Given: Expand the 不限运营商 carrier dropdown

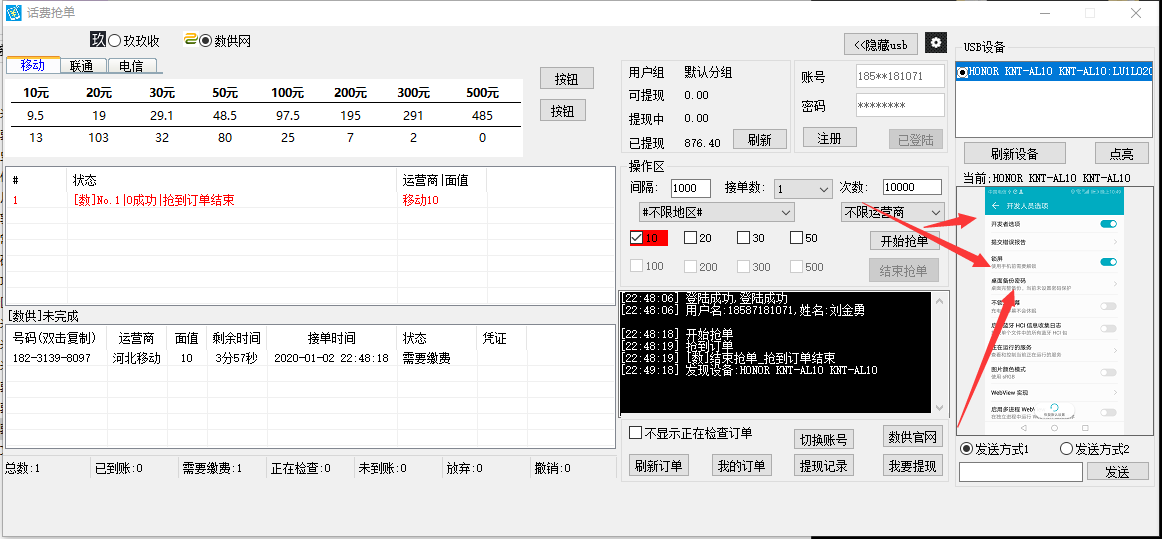Looking at the screenshot, I should pyautogui.click(x=892, y=212).
